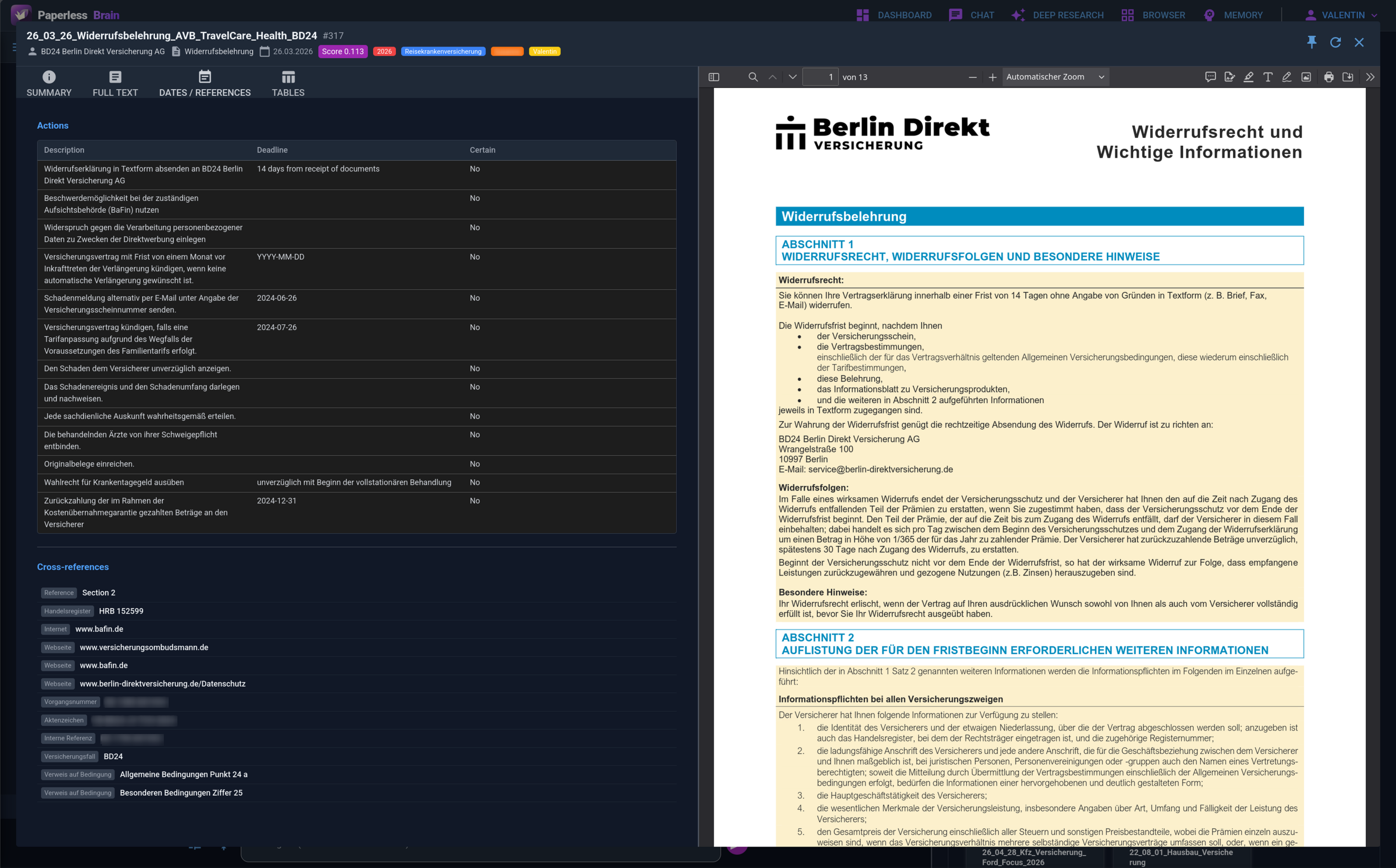Open CHAT in top navigation
Viewport: 1396px width, 868px height.
click(971, 15)
